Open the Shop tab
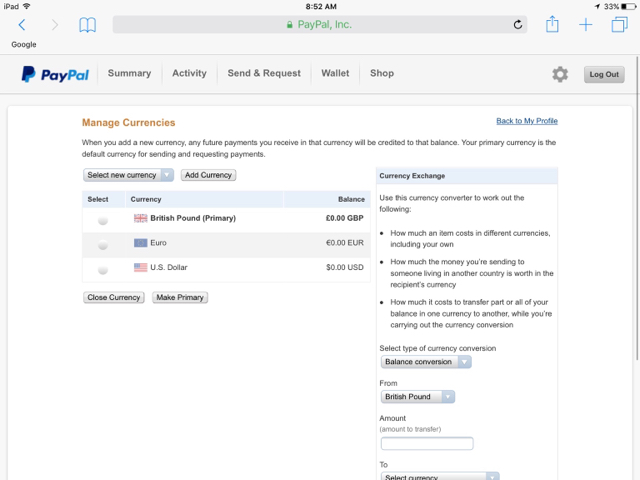This screenshot has height=480, width=640. click(x=382, y=73)
